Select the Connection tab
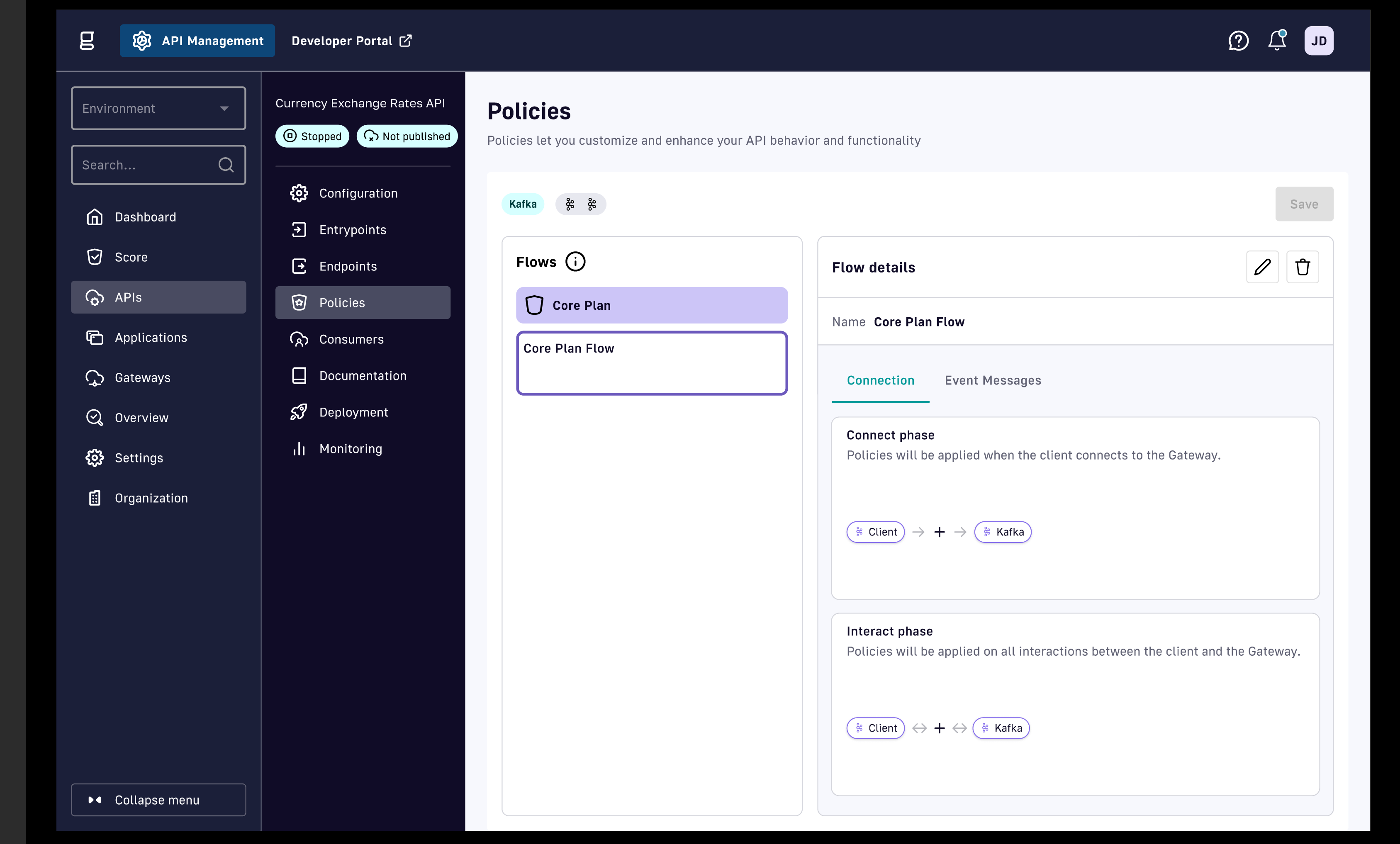The width and height of the screenshot is (1400, 844). (880, 381)
